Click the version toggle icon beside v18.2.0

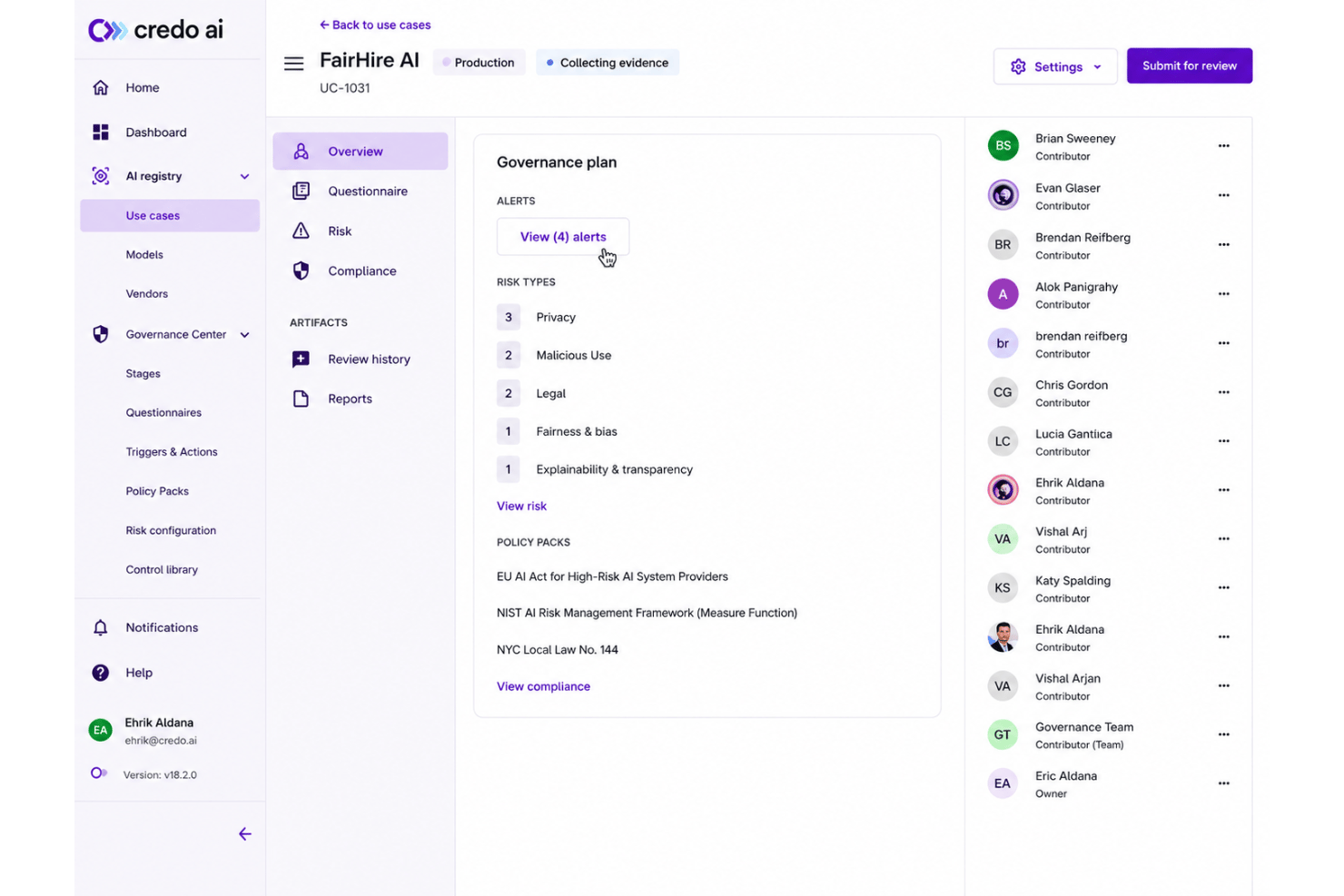pos(99,773)
